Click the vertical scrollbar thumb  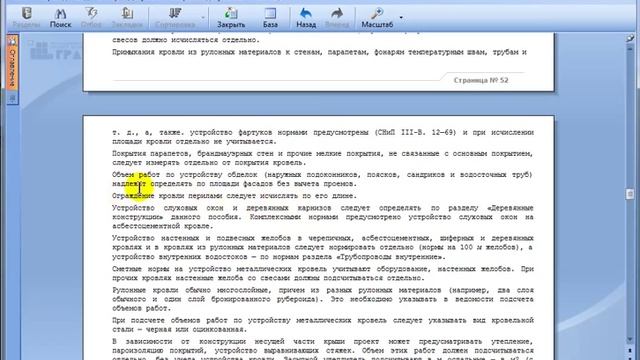(630, 194)
